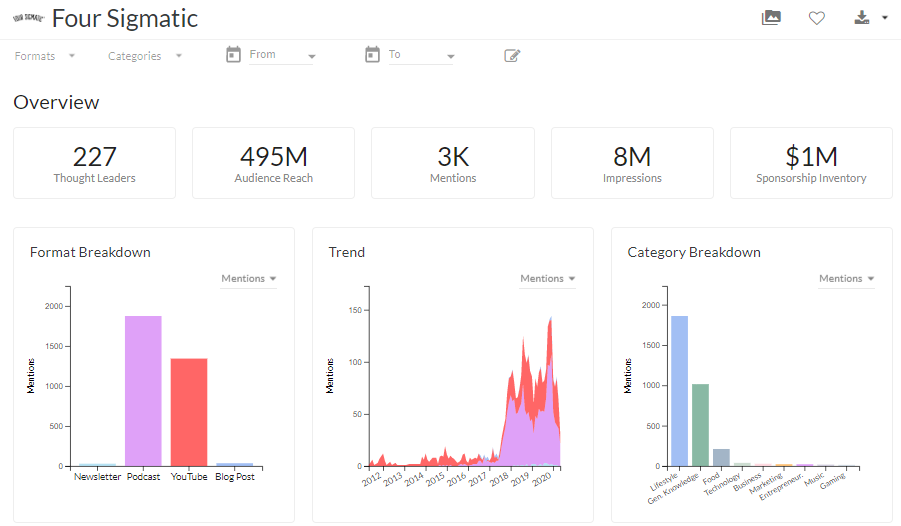Select the 8M Impressions card
This screenshot has height=526, width=901.
click(632, 163)
